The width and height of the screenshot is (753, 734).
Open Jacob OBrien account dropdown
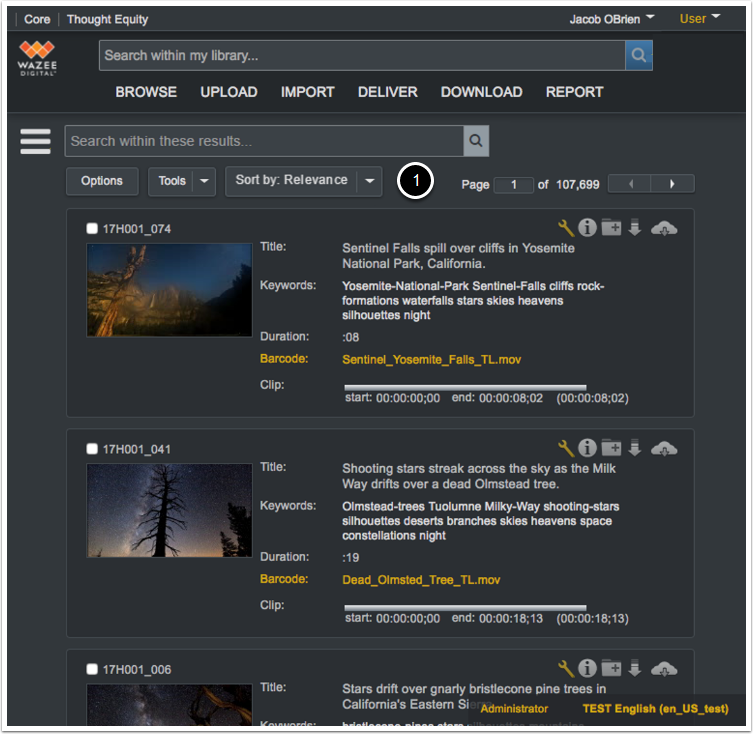611,19
